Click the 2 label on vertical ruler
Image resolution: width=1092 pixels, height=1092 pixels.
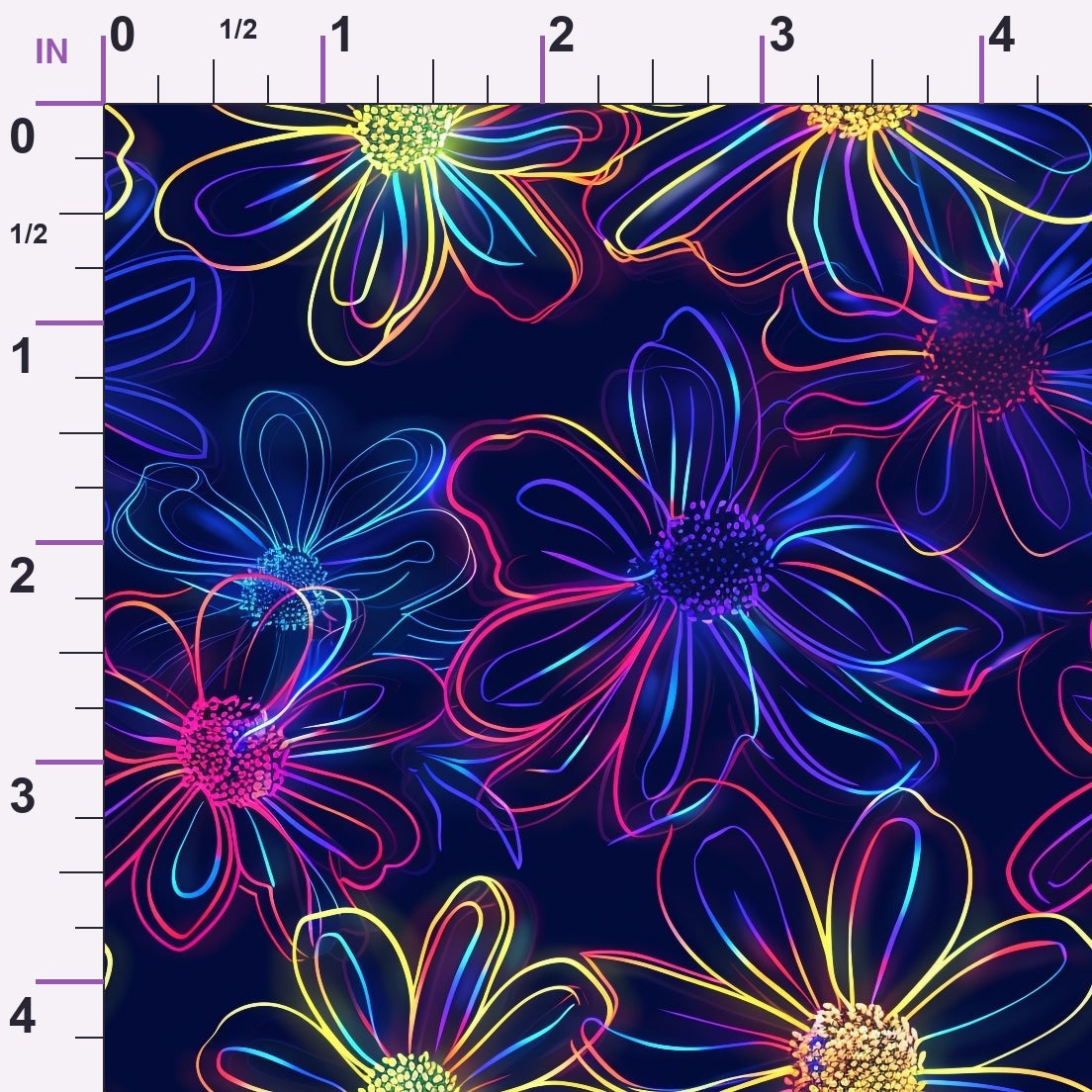(x=23, y=576)
